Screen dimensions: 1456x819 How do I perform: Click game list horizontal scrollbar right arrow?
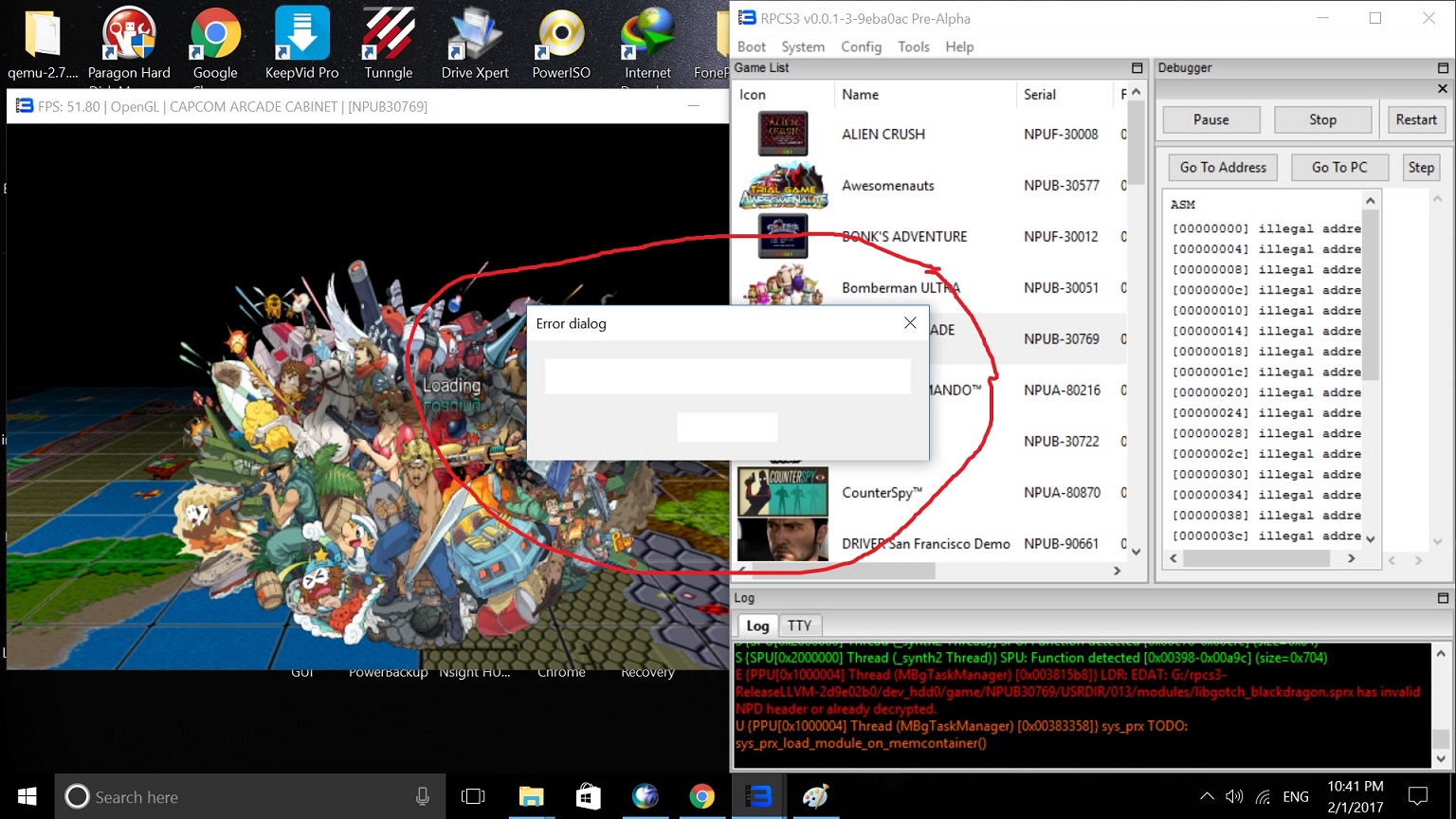(x=1117, y=571)
